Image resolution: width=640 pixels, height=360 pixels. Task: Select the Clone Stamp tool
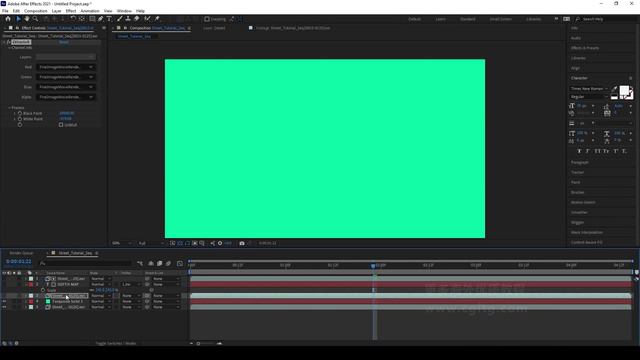point(128,19)
